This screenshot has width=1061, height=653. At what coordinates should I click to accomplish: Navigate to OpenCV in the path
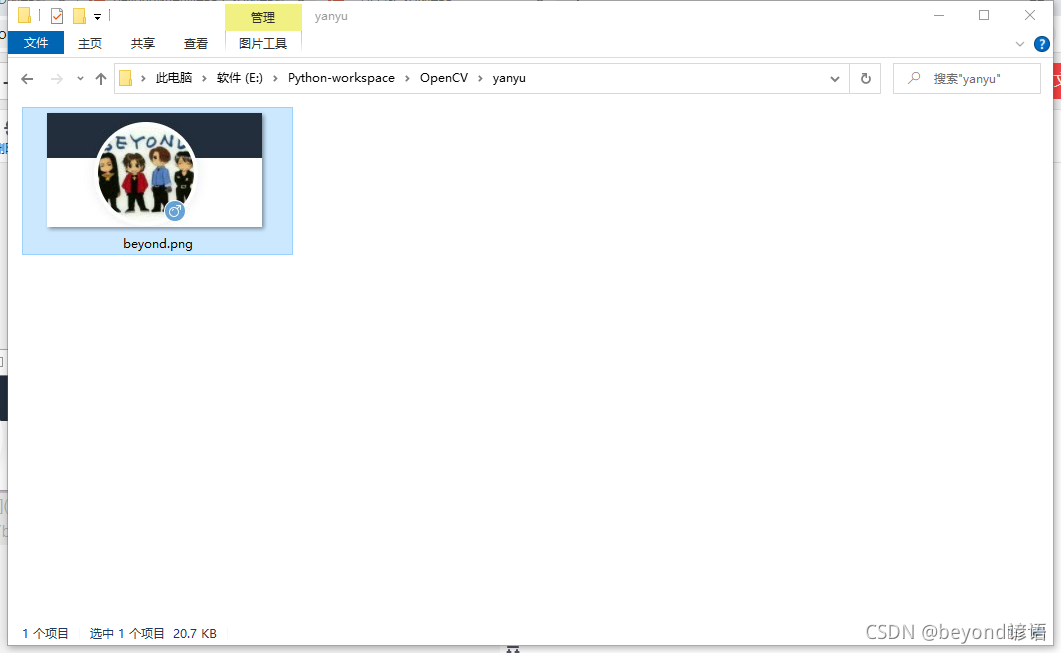[444, 78]
